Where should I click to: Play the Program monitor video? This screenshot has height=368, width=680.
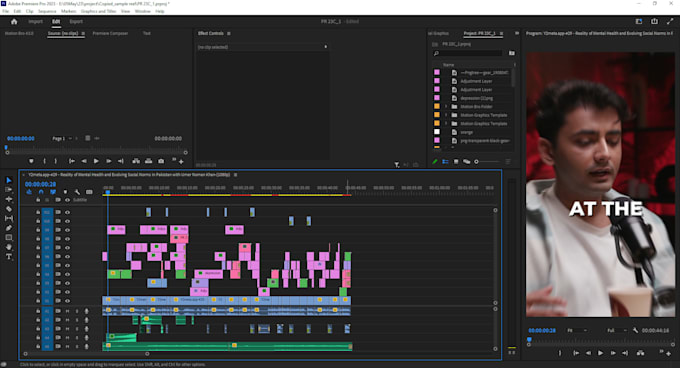click(600, 353)
